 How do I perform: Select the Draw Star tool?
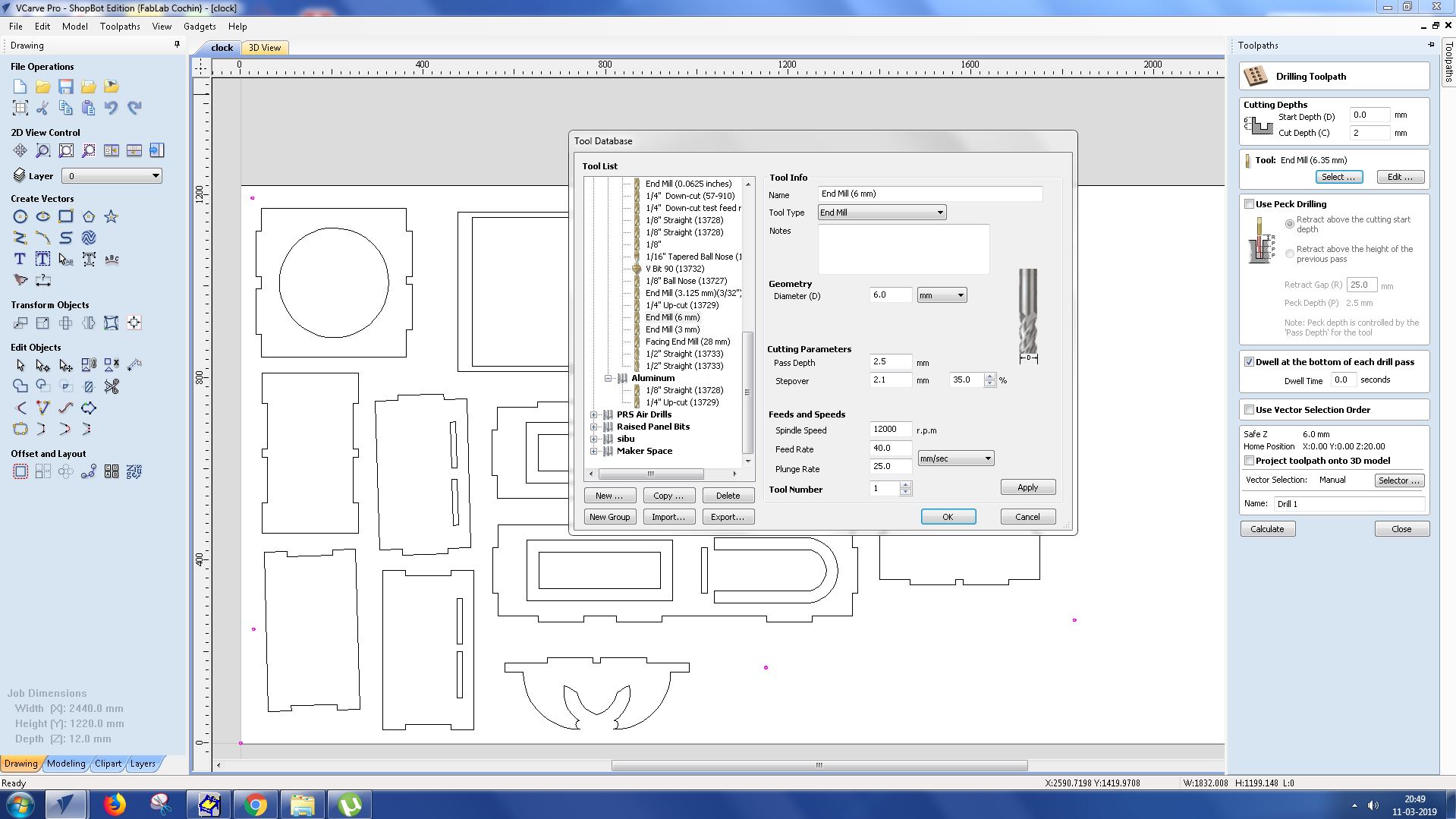point(112,217)
